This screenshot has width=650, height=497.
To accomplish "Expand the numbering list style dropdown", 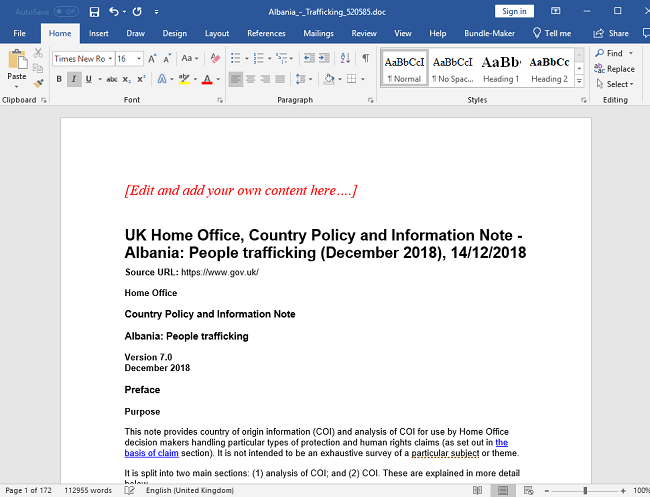I will pos(269,58).
